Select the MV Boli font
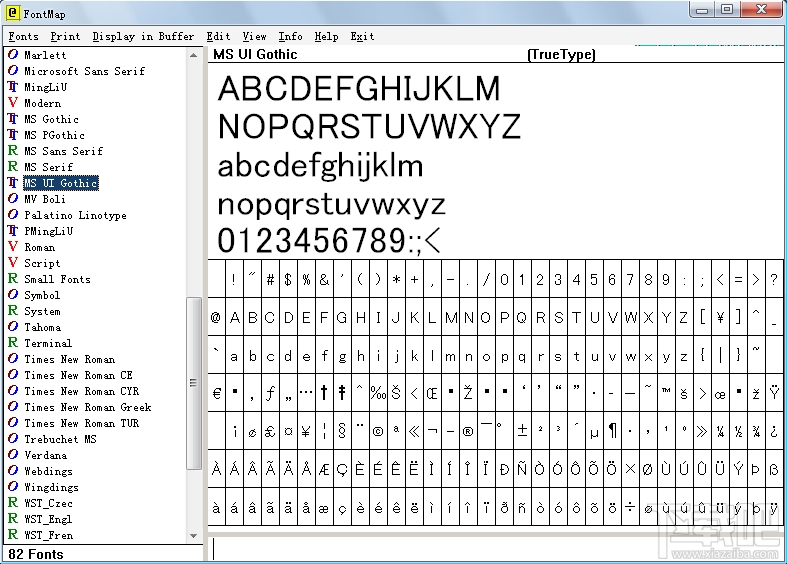787x564 pixels. tap(45, 199)
